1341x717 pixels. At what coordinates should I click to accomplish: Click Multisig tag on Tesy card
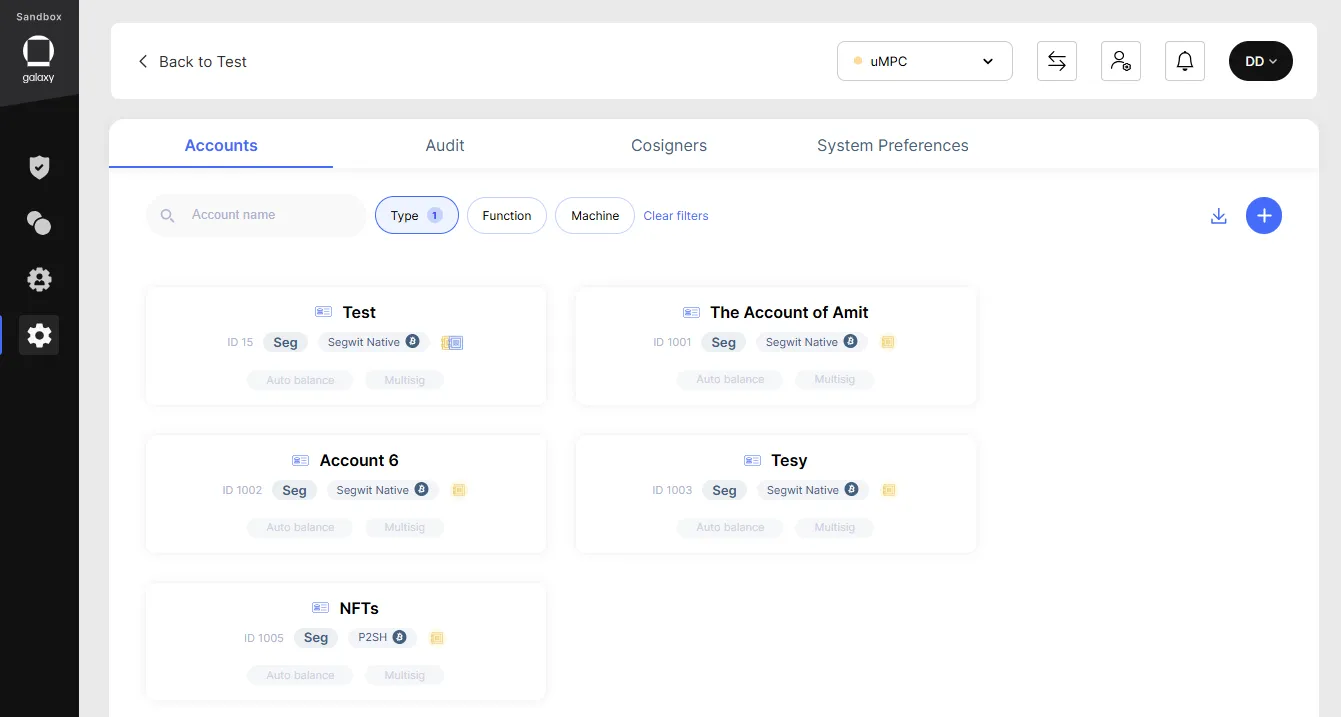[834, 528]
